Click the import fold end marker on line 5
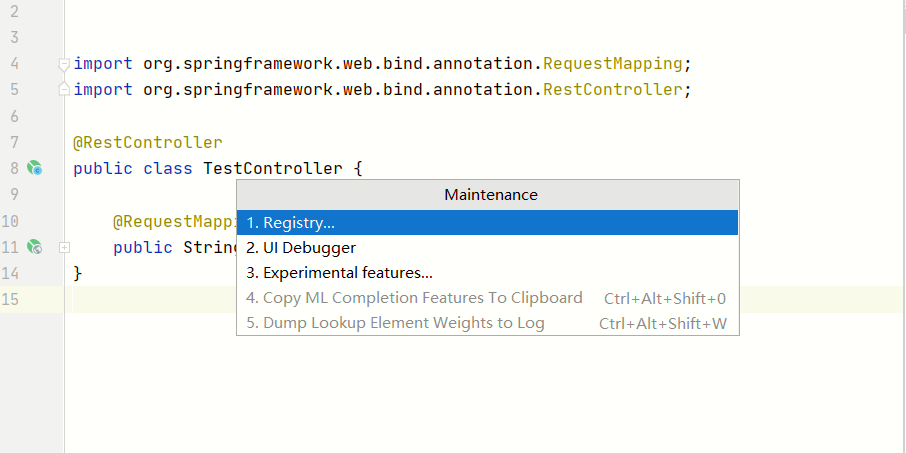Image resolution: width=906 pixels, height=453 pixels. click(64, 90)
